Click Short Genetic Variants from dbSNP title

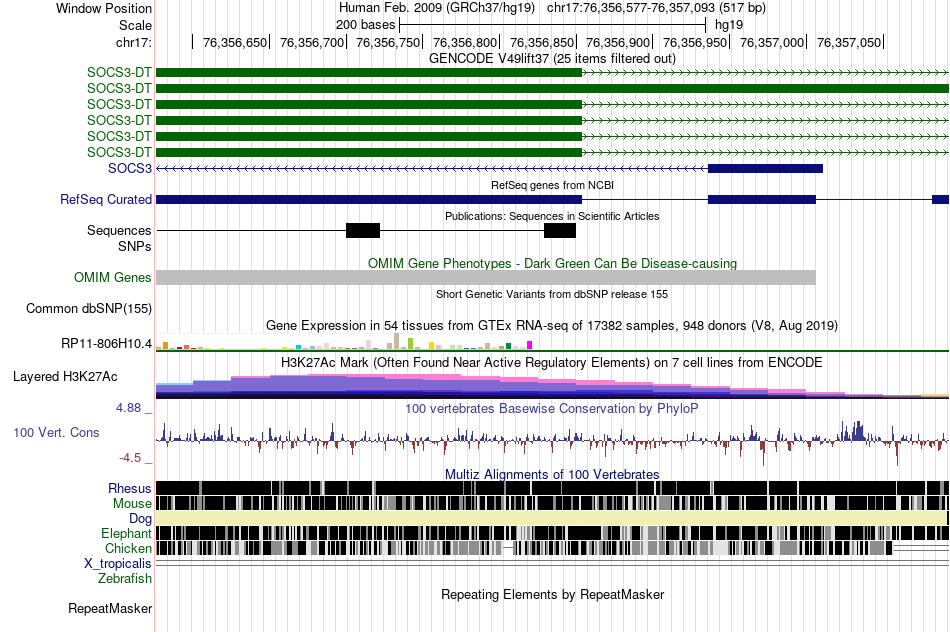(553, 294)
